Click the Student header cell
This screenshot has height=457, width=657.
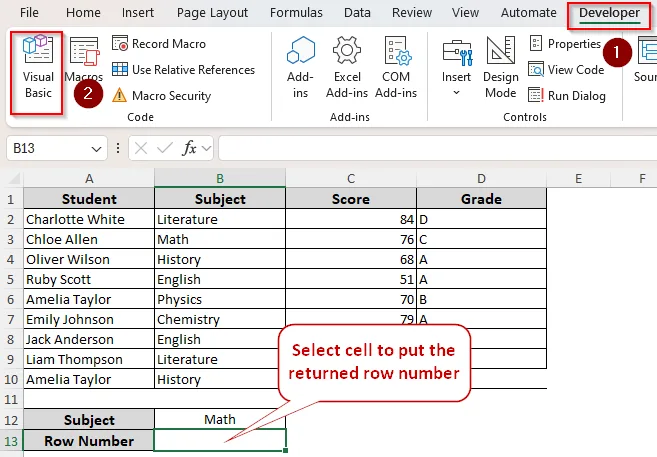point(89,199)
